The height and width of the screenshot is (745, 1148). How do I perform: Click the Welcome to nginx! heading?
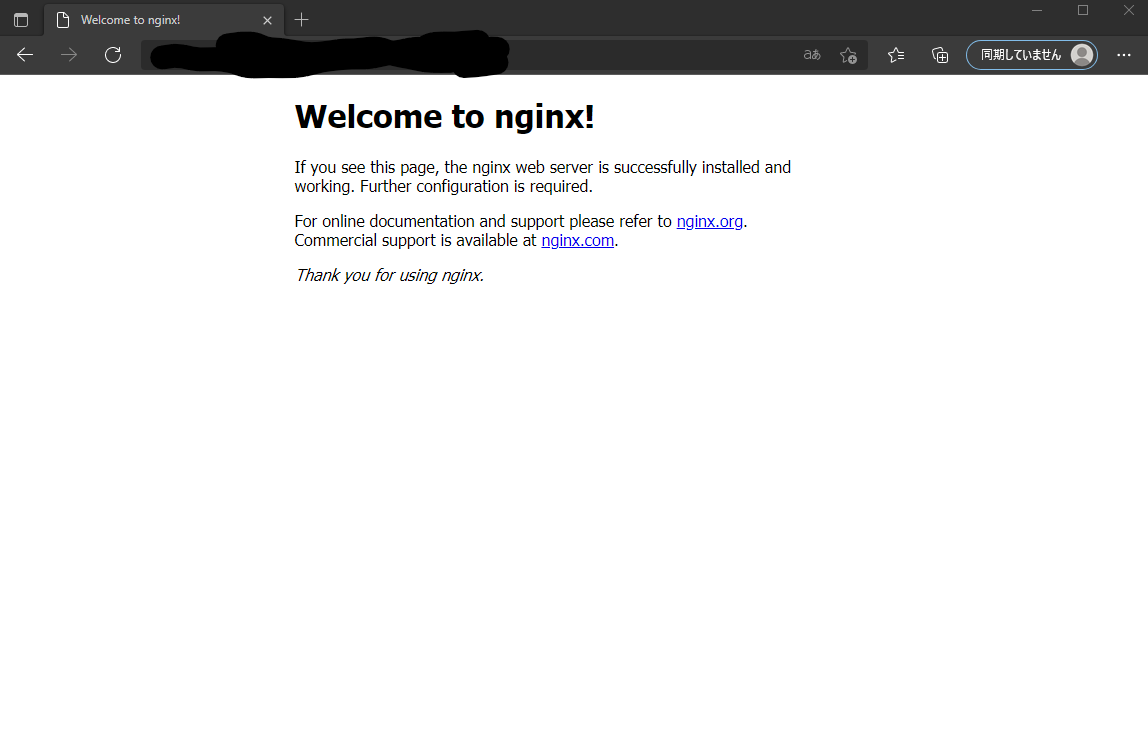(444, 117)
